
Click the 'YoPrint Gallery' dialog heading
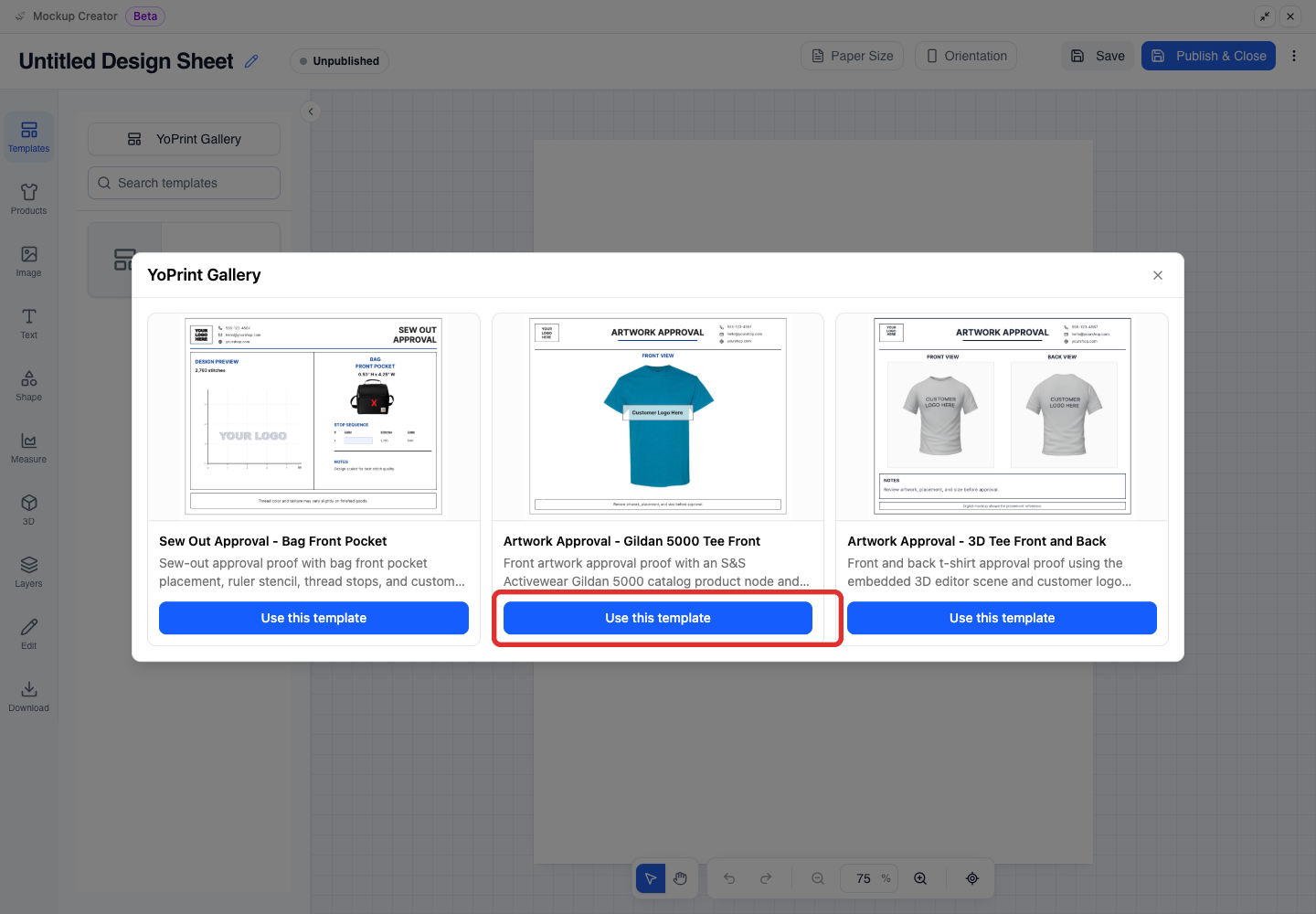pos(204,275)
